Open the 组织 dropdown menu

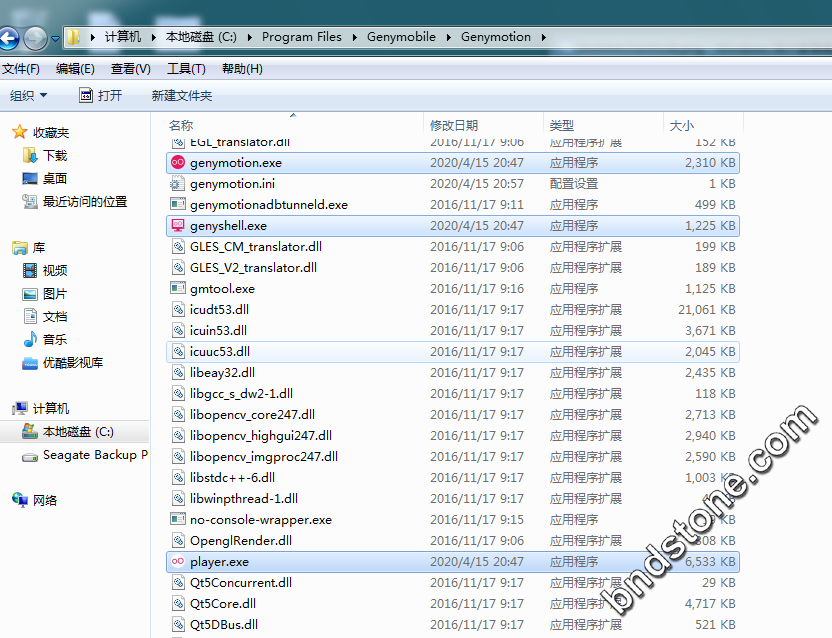(28, 96)
